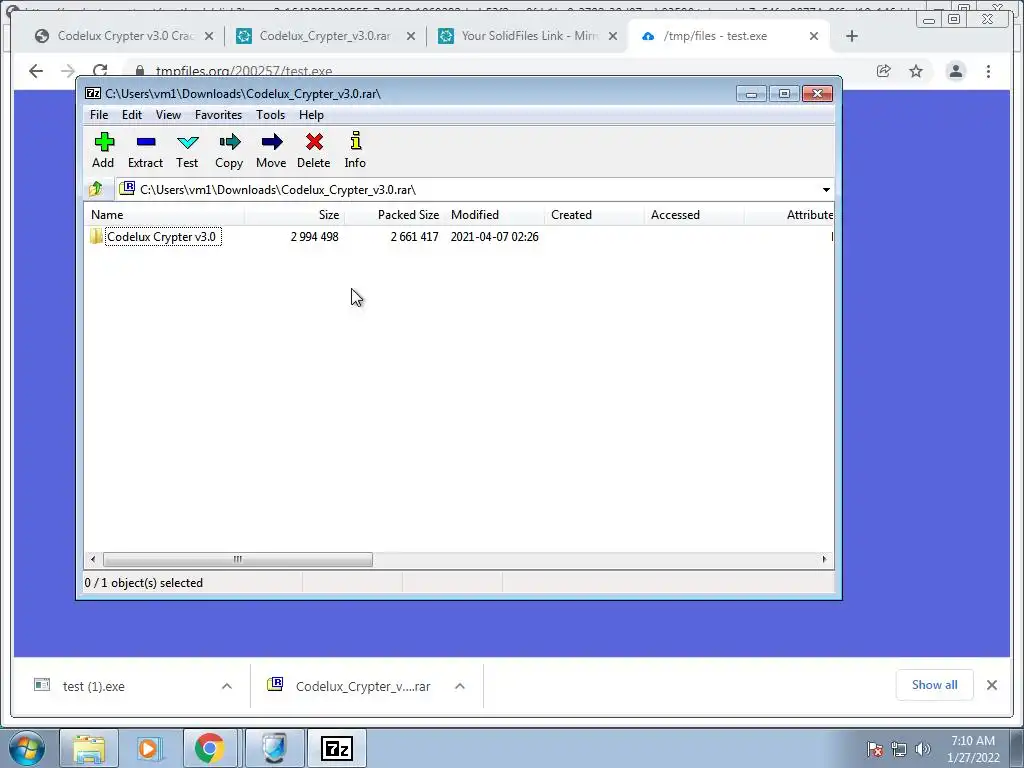Reload the page in Chrome
Image resolution: width=1024 pixels, height=768 pixels.
pyautogui.click(x=100, y=71)
